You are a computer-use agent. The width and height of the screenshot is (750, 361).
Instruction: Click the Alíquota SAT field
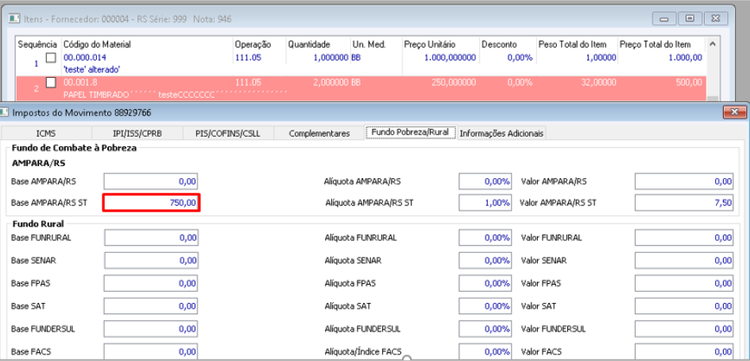pos(485,306)
